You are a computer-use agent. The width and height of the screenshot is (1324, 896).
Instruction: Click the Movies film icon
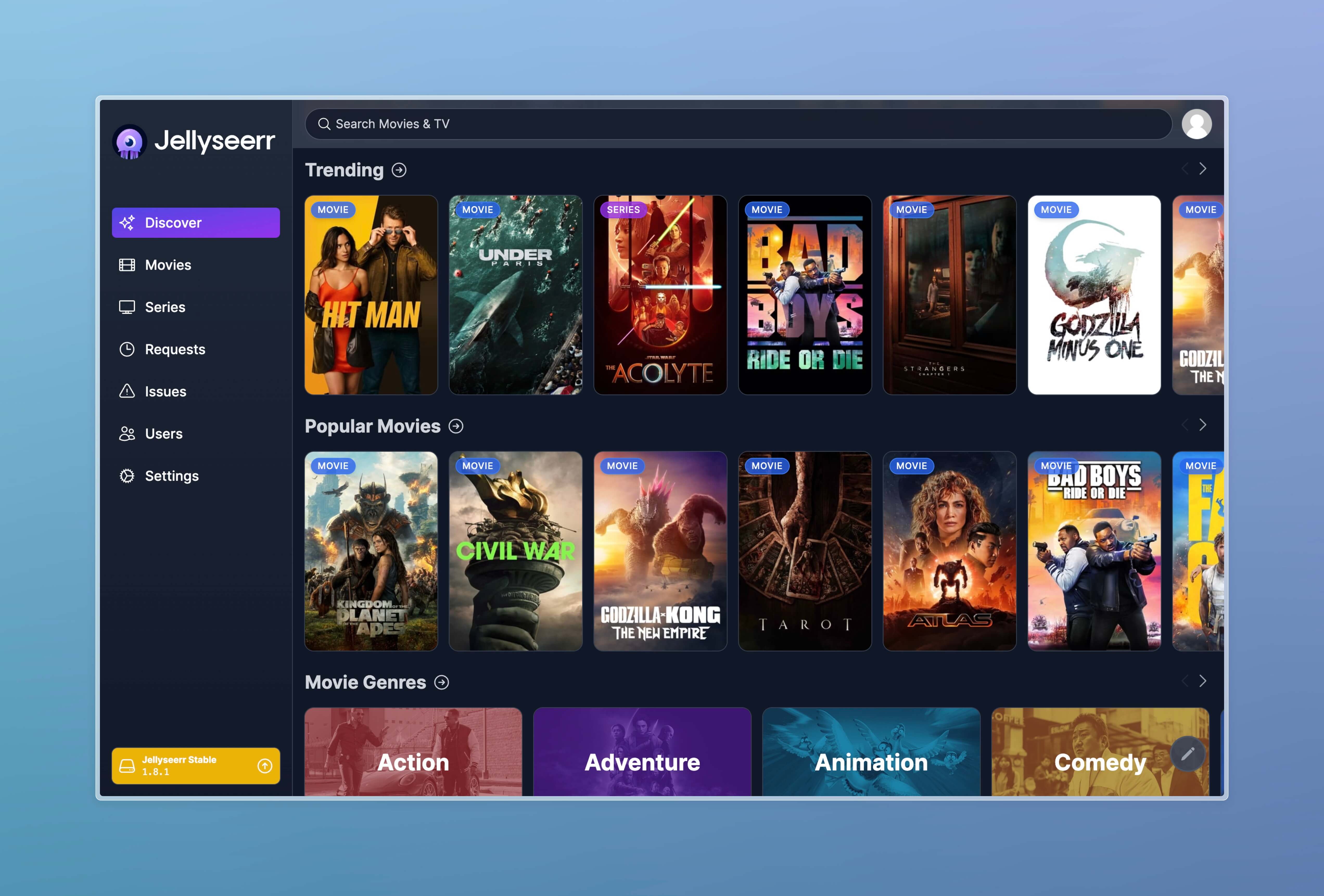tap(127, 265)
